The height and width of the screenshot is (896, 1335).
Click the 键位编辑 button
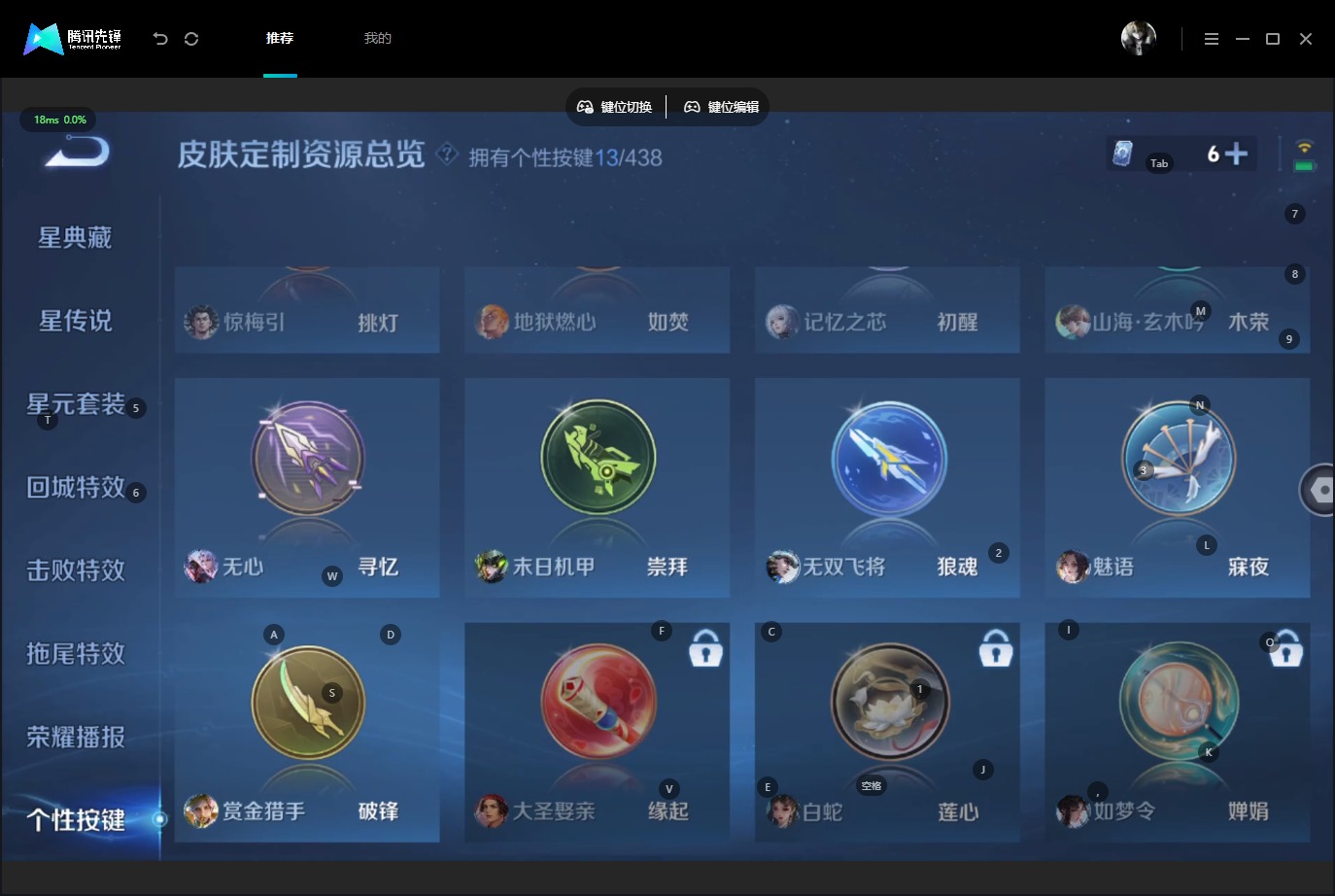(722, 107)
